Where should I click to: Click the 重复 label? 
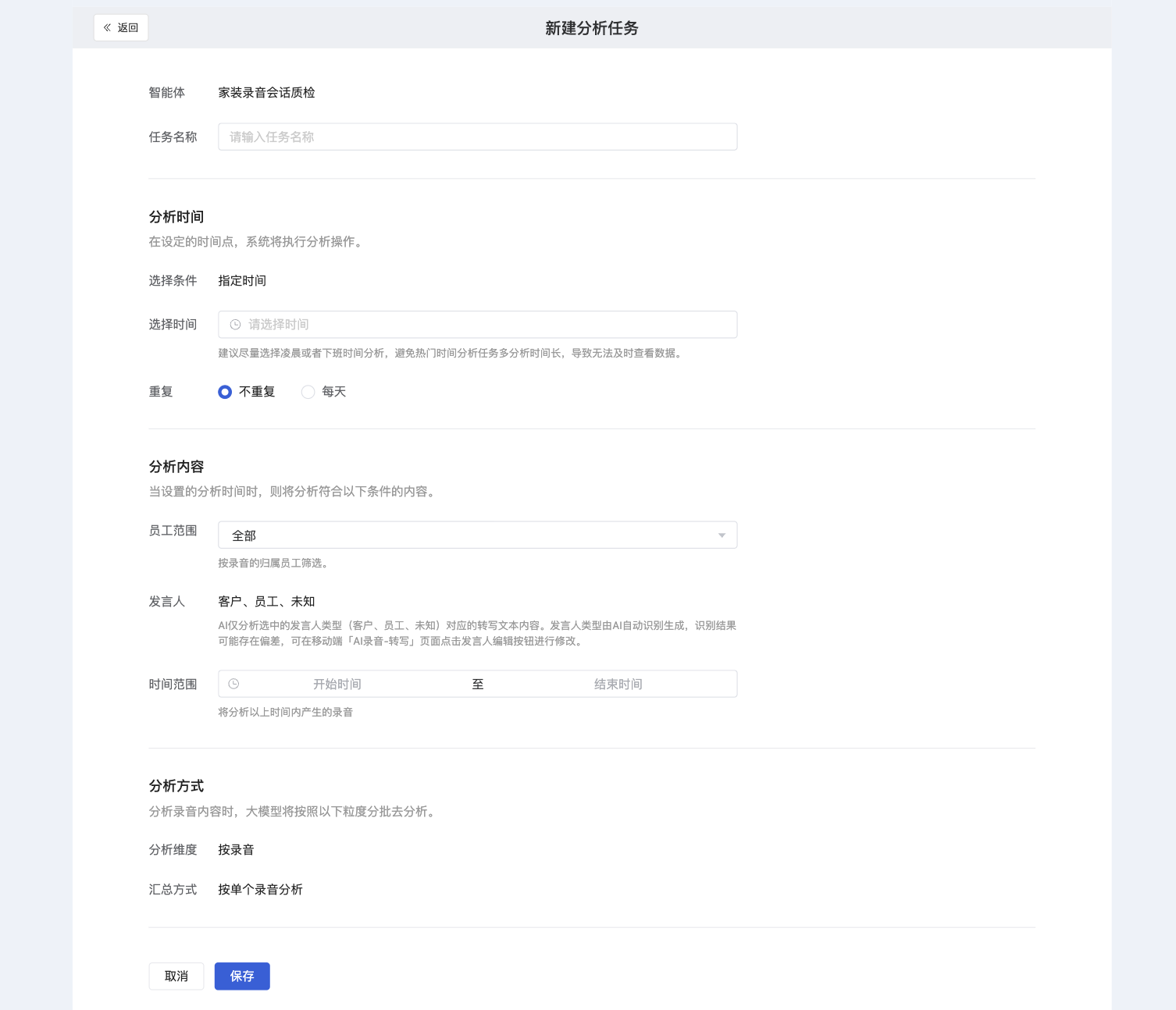click(160, 392)
